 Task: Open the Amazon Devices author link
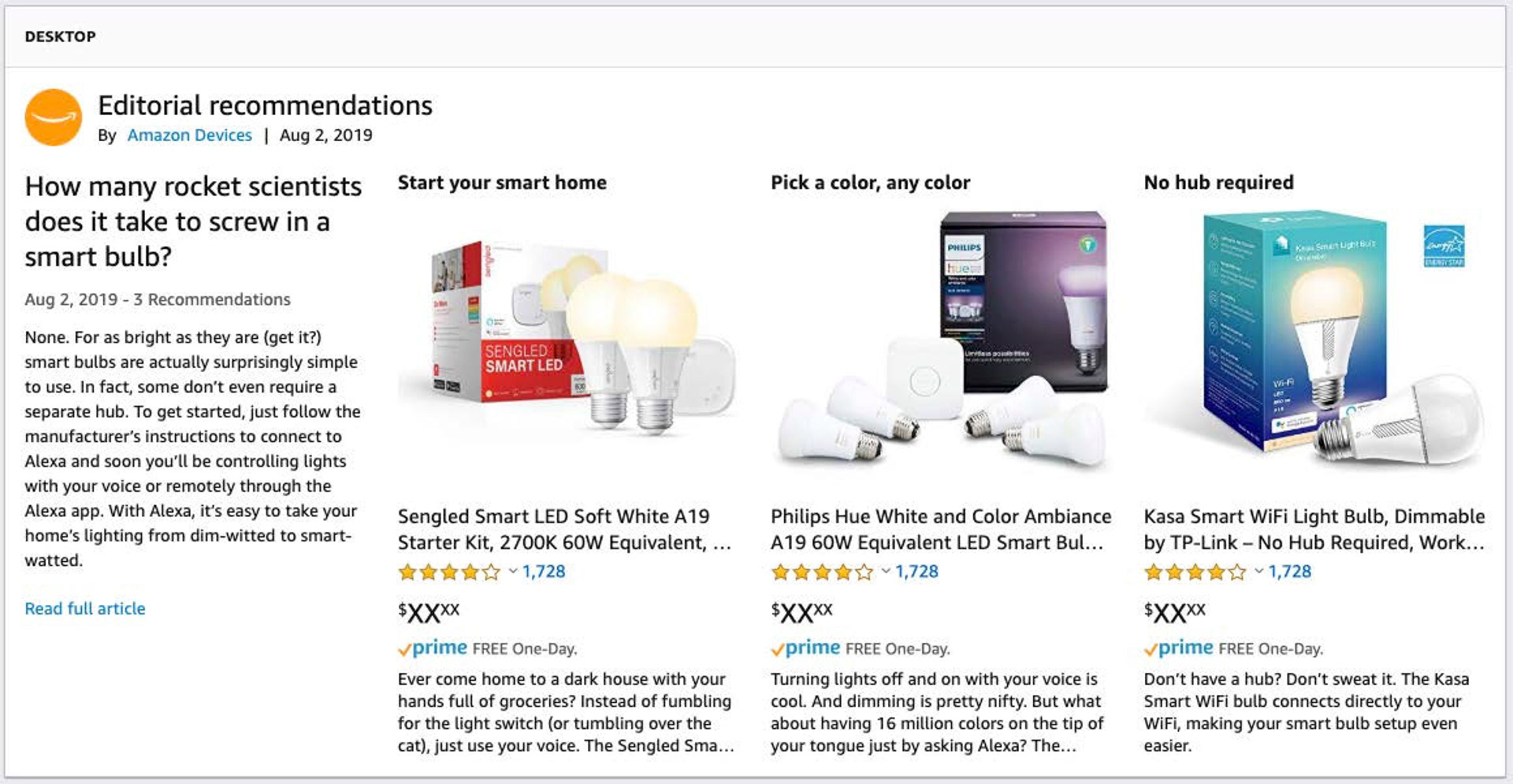click(x=189, y=136)
